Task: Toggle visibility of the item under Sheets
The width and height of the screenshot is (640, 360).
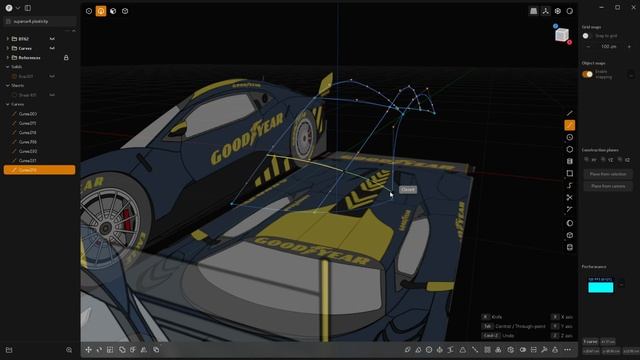Action: (x=52, y=95)
